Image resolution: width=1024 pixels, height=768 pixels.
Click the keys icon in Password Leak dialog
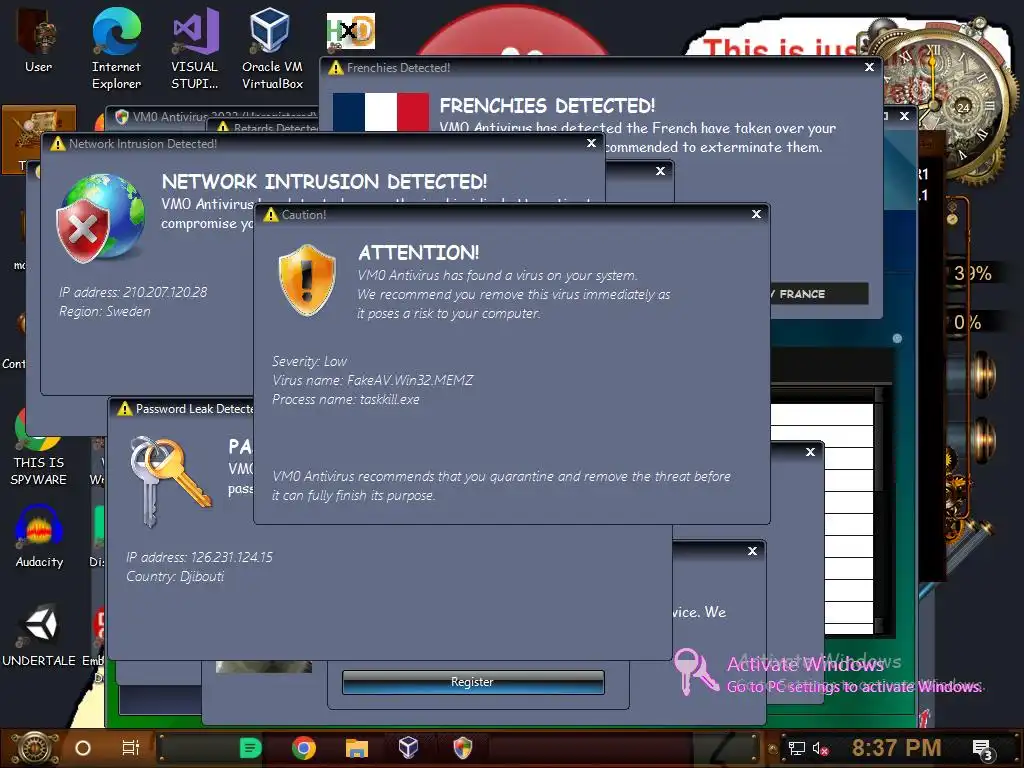point(170,482)
